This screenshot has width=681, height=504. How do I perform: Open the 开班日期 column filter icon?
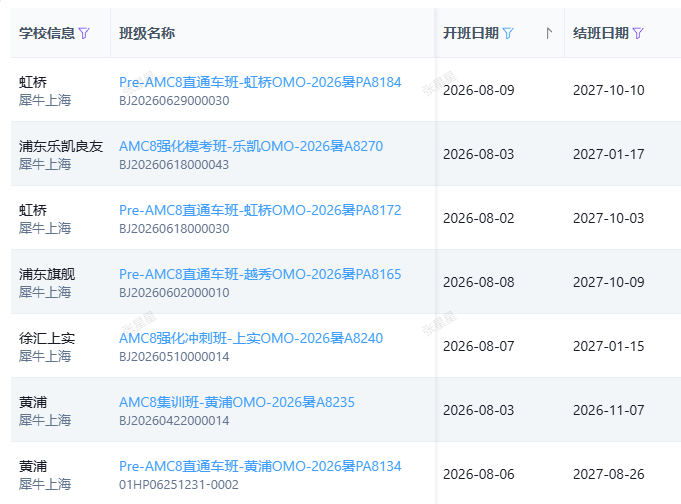click(x=508, y=33)
